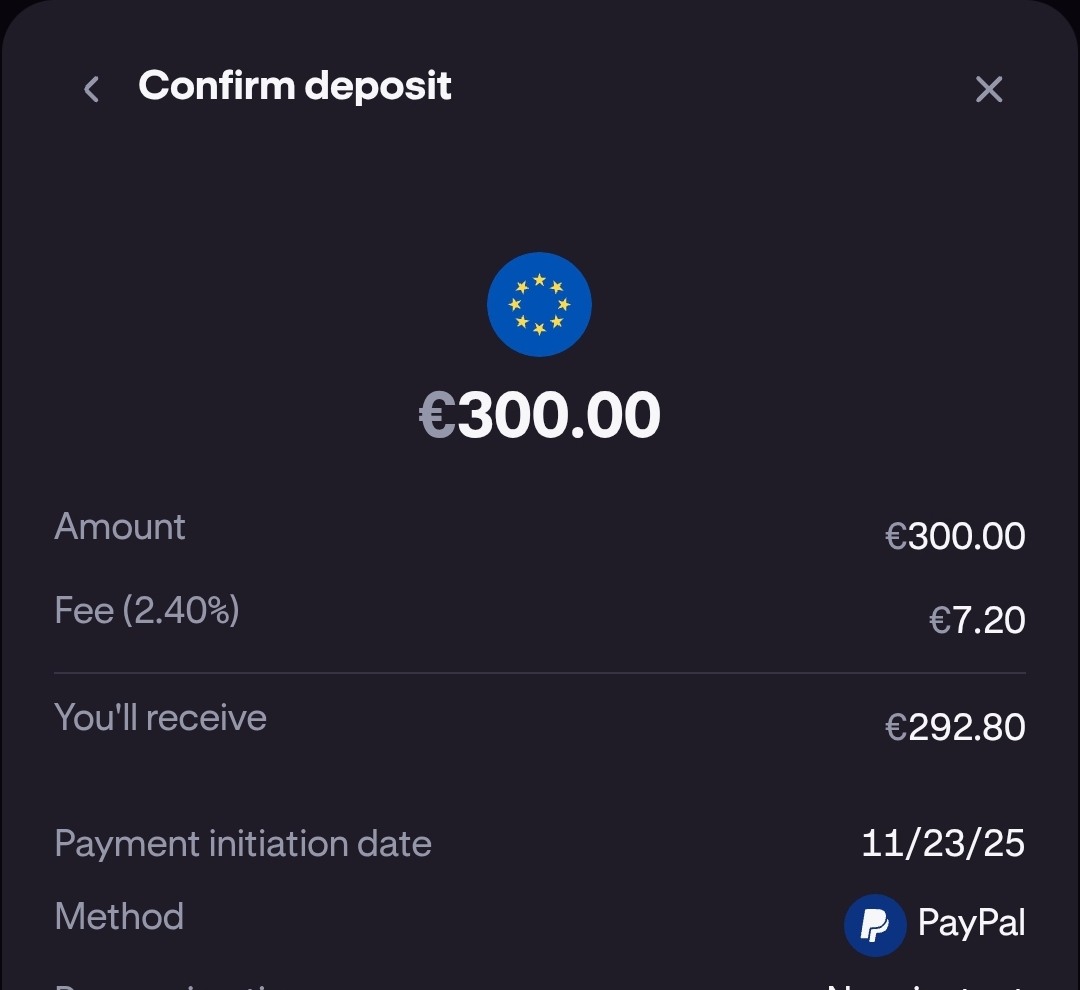This screenshot has height=990, width=1080.
Task: Click the gray euro sign in the large amount
Action: coord(437,415)
